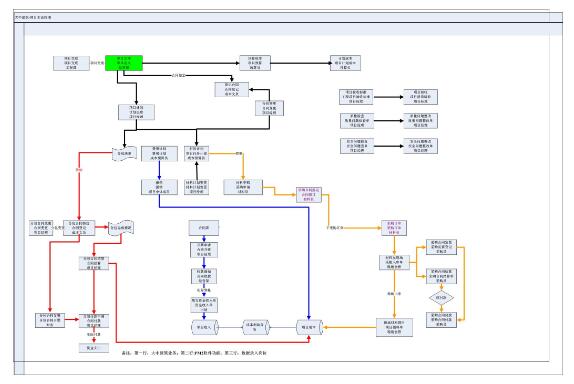The height and width of the screenshot is (384, 574).
Task: Click the diamond decision shape
Action: click(x=441, y=298)
